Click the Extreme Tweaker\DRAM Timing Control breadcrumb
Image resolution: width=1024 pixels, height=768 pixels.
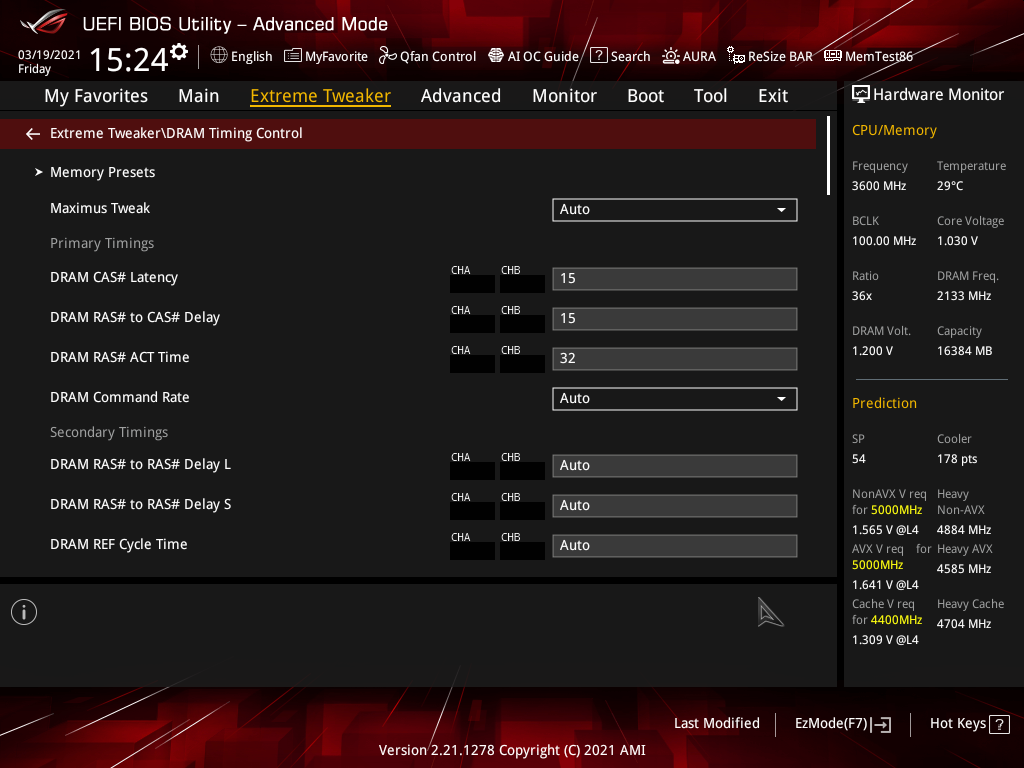point(176,133)
